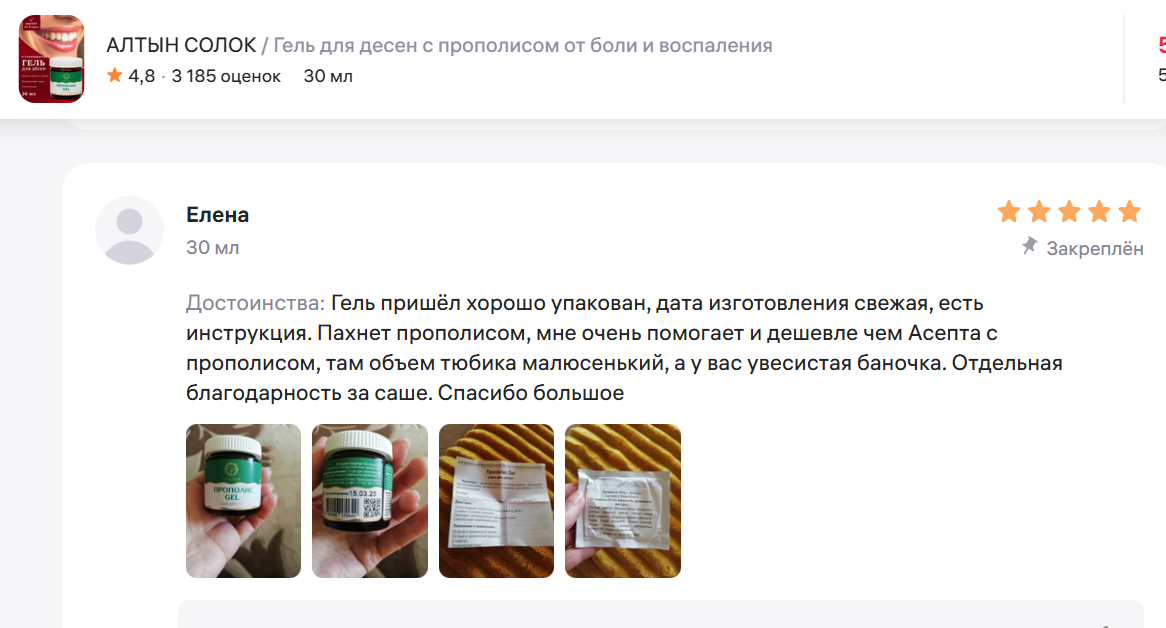The image size is (1166, 628).
Task: Open the Гель для десен с прополисом title
Action: (523, 45)
